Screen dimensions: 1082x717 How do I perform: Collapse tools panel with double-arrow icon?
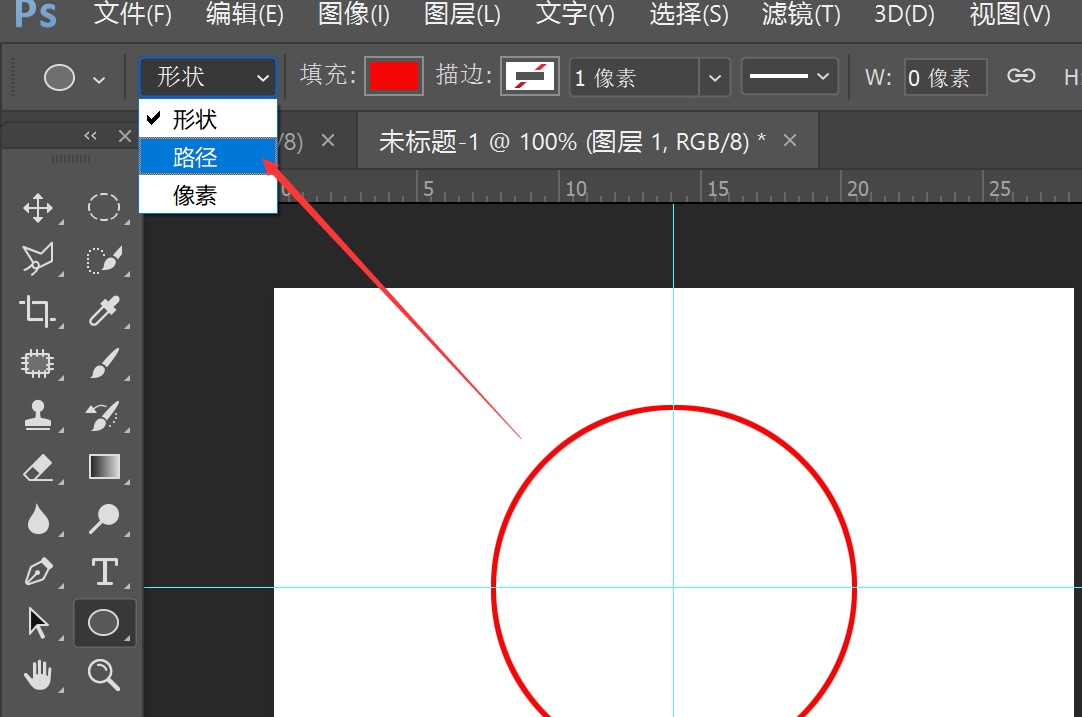pos(90,136)
